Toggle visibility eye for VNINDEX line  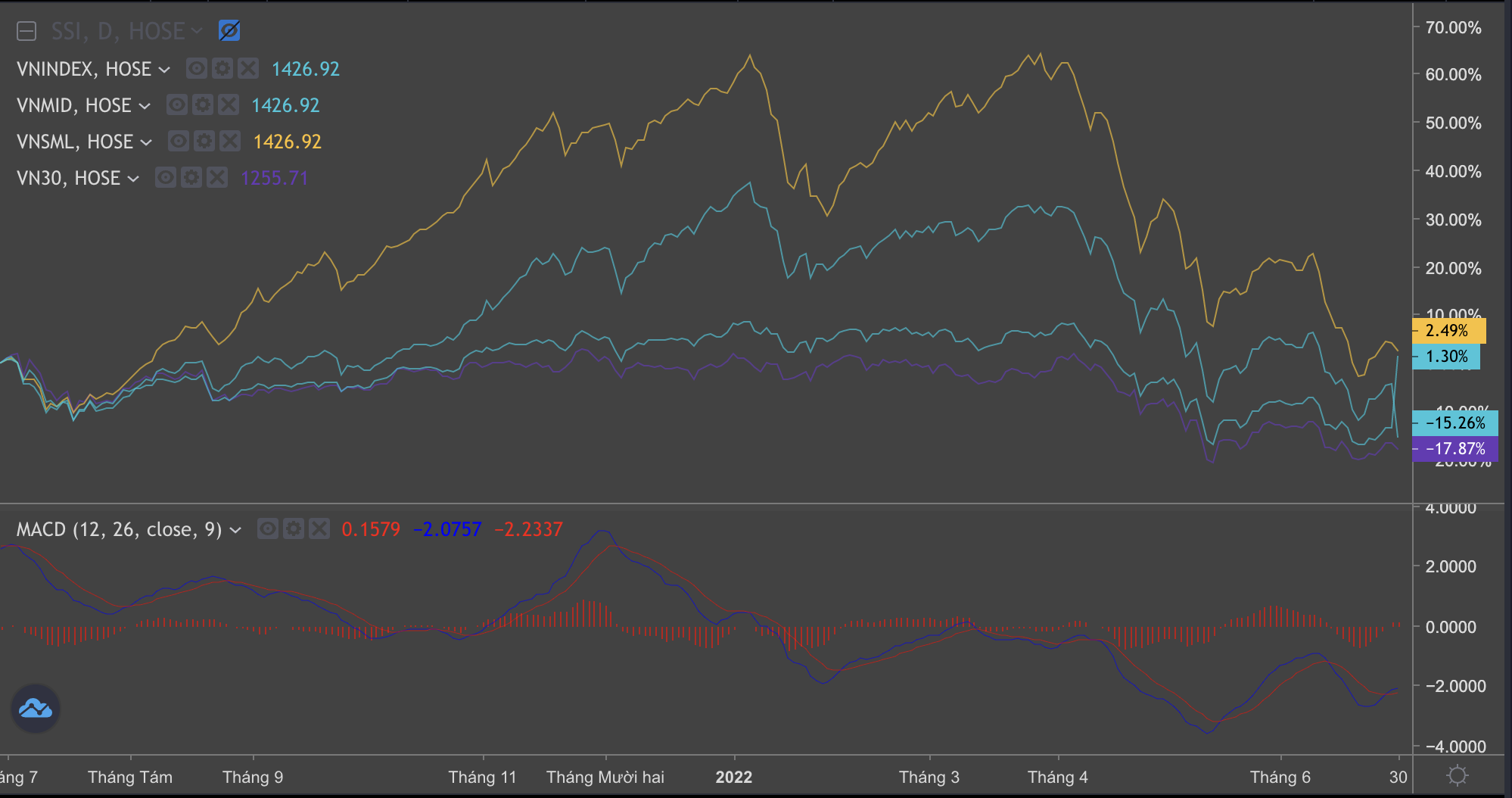196,69
